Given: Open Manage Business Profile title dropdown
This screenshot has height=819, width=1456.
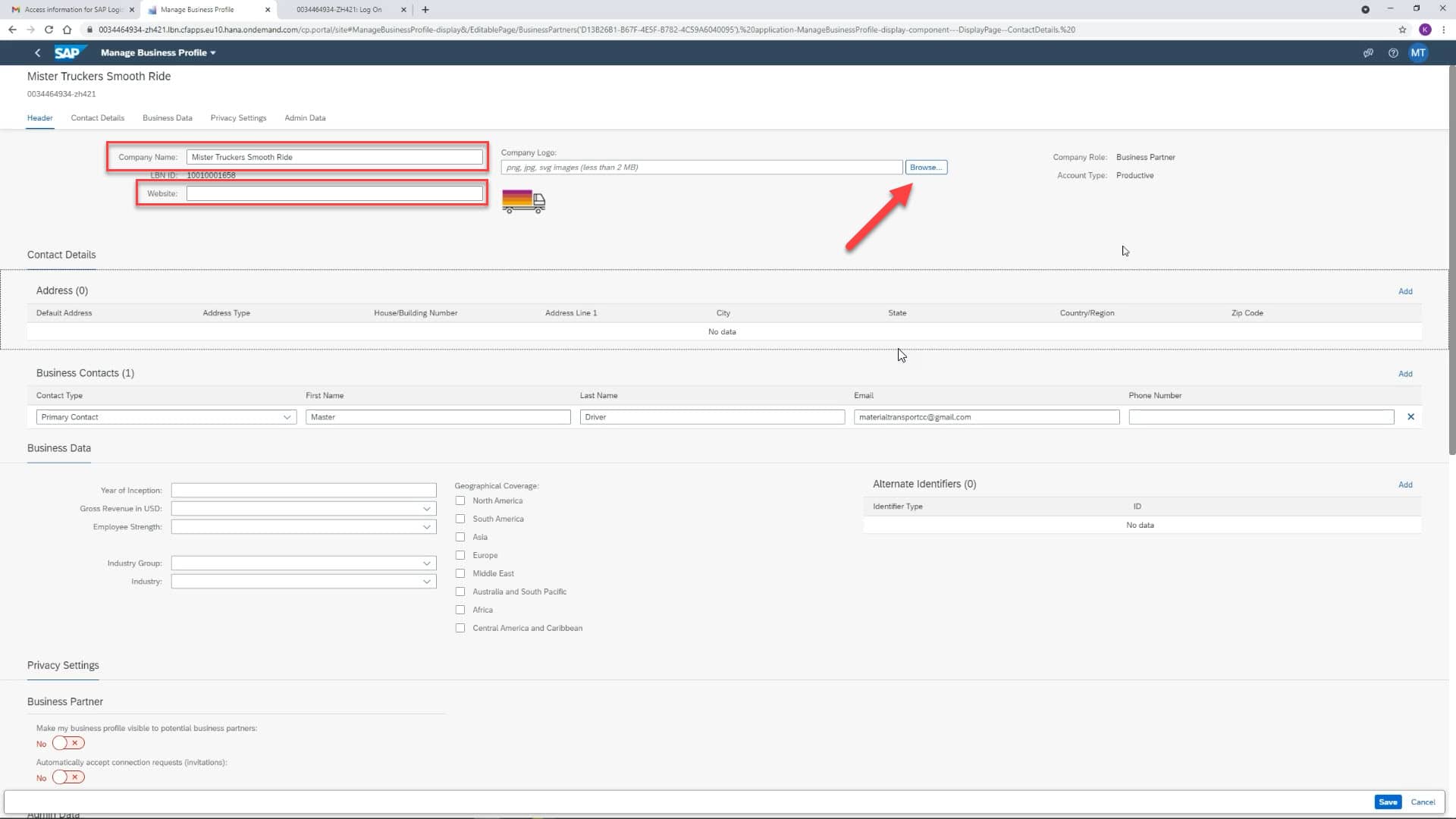Looking at the screenshot, I should tap(158, 53).
